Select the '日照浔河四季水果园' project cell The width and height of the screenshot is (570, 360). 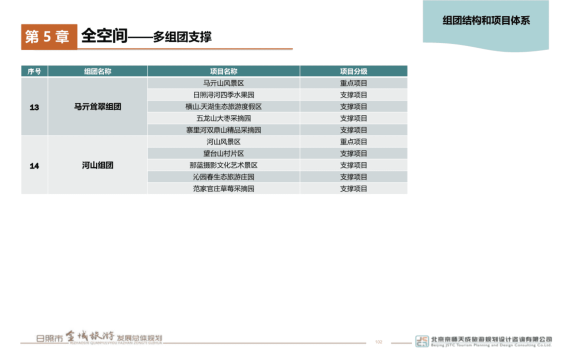pyautogui.click(x=224, y=95)
